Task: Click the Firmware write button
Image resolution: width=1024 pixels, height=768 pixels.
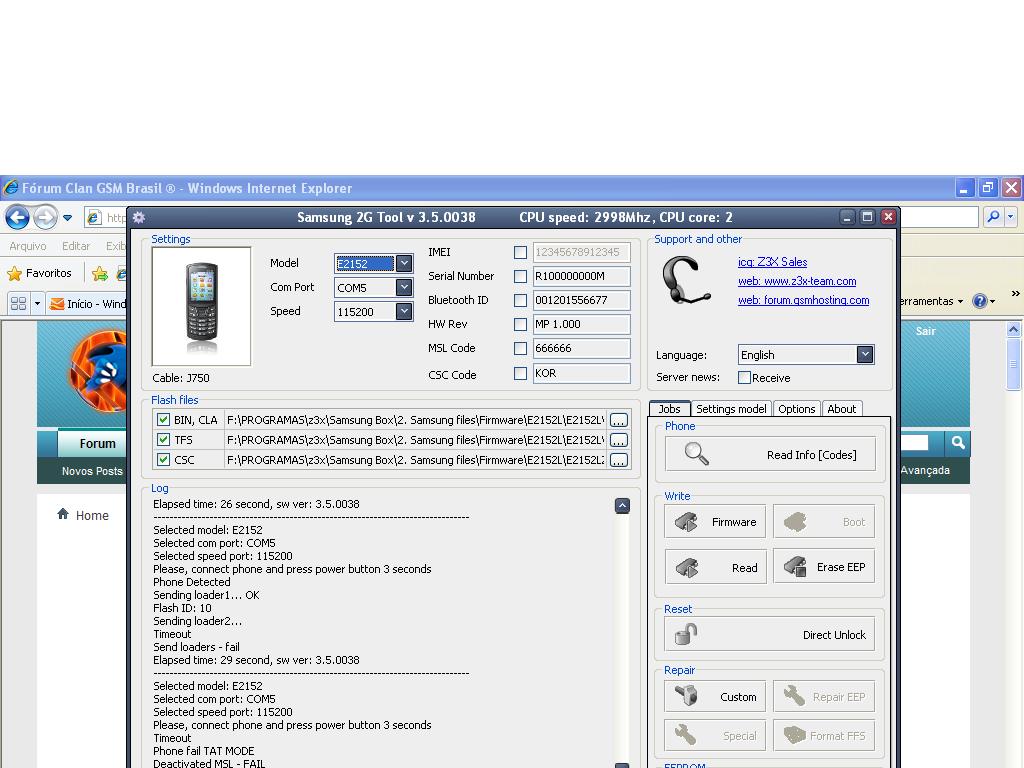Action: coord(715,522)
